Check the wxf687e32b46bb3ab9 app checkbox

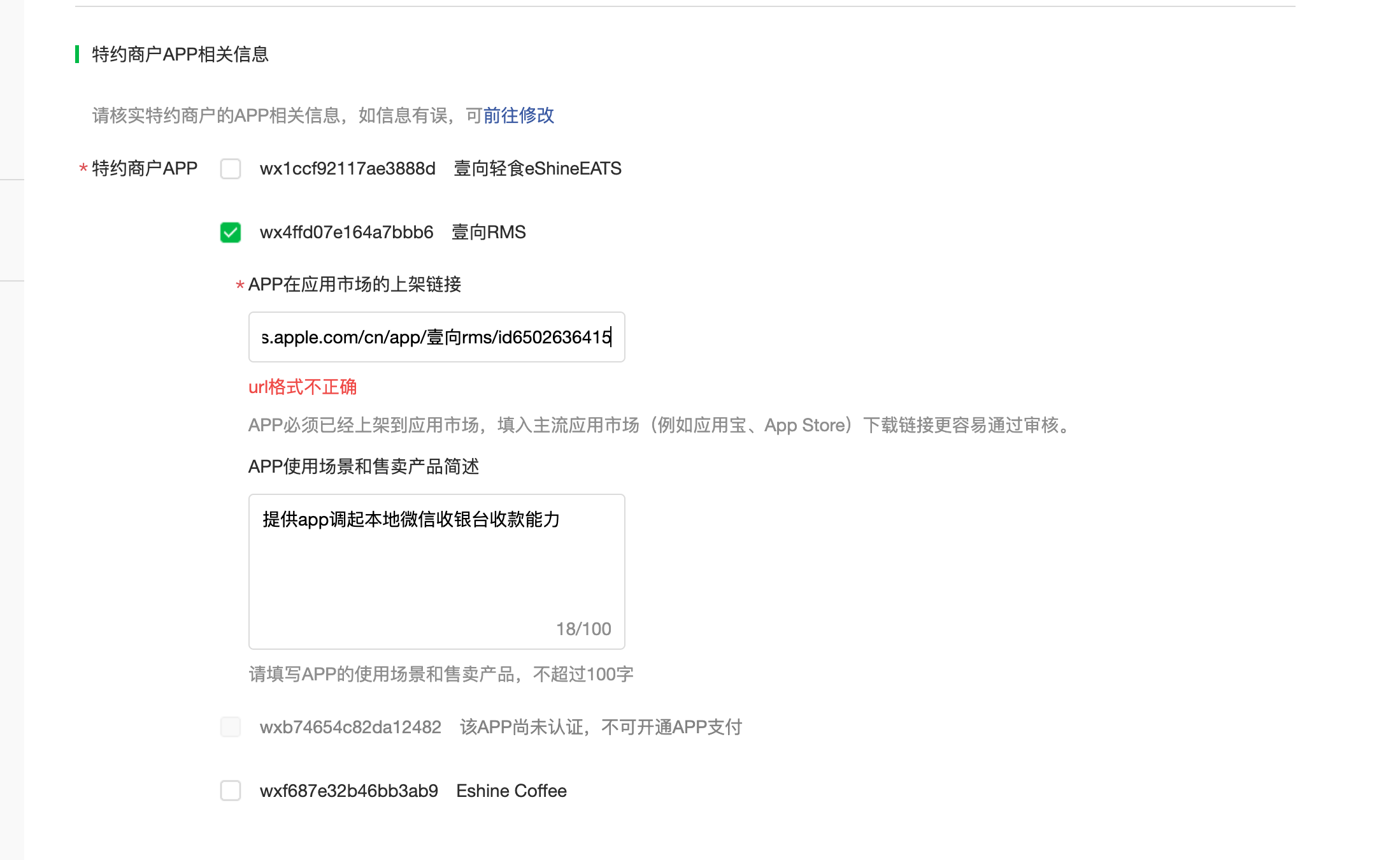click(231, 791)
